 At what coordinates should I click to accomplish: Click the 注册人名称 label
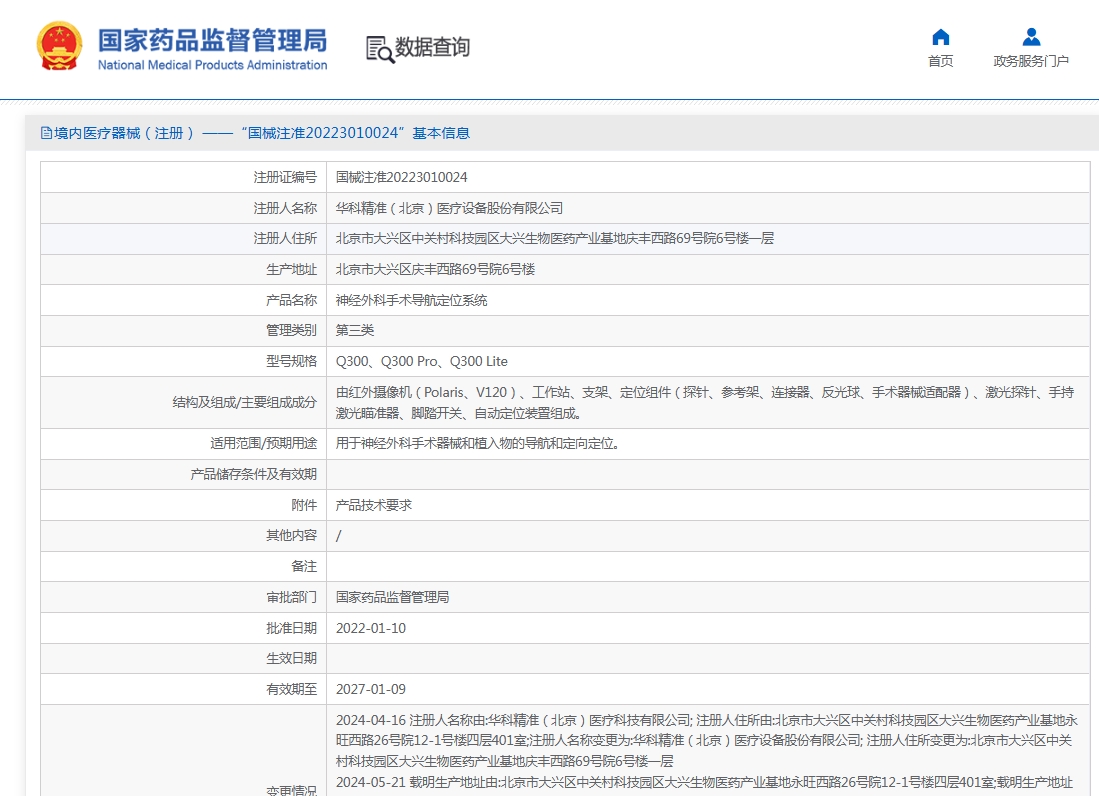tap(285, 208)
